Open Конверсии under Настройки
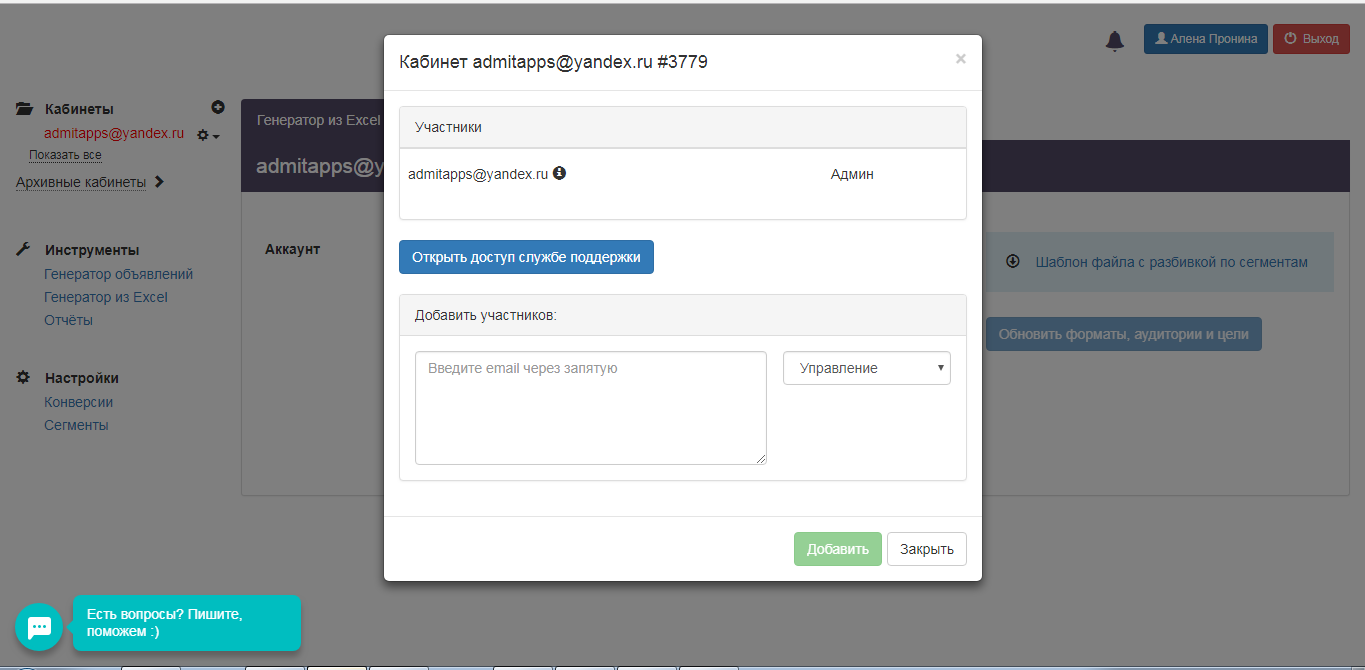1365x670 pixels. pos(78,402)
